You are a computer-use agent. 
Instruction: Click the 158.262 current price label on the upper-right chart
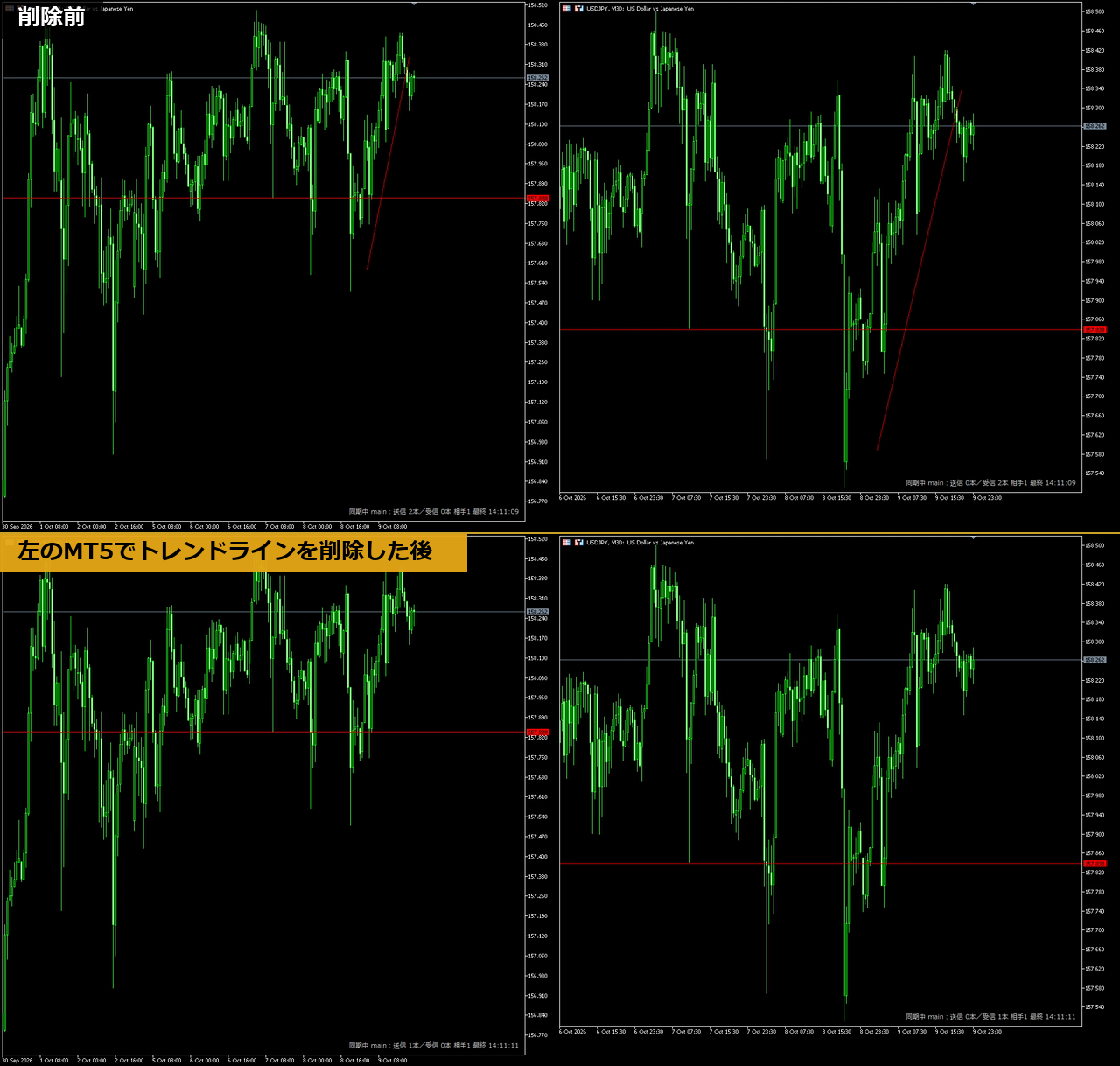point(1095,126)
